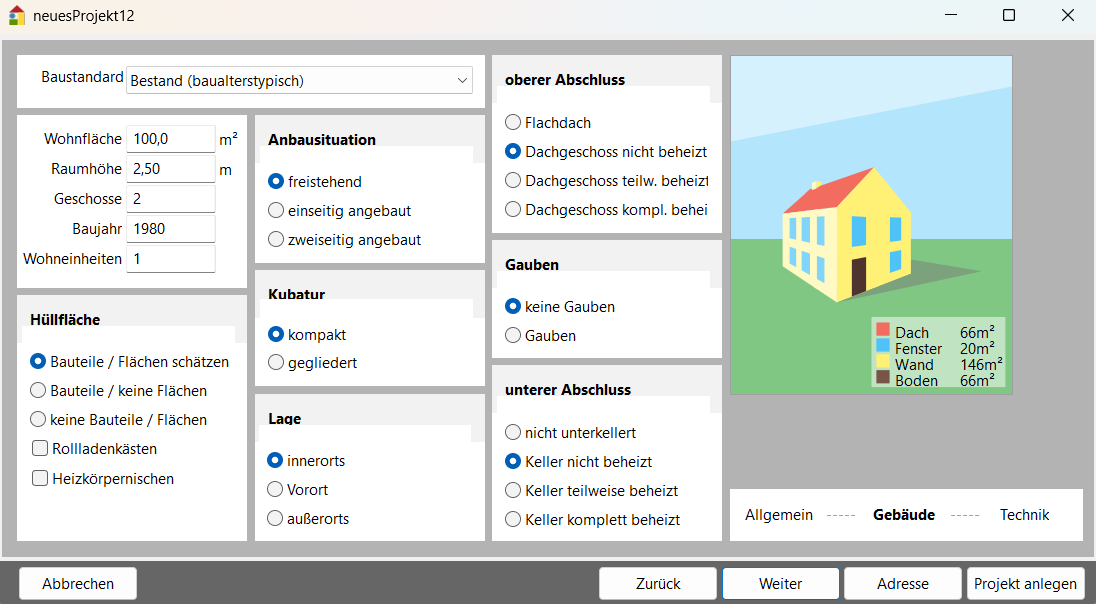The width and height of the screenshot is (1096, 604).
Task: Click the Wohnfläche input field
Action: coord(171,139)
